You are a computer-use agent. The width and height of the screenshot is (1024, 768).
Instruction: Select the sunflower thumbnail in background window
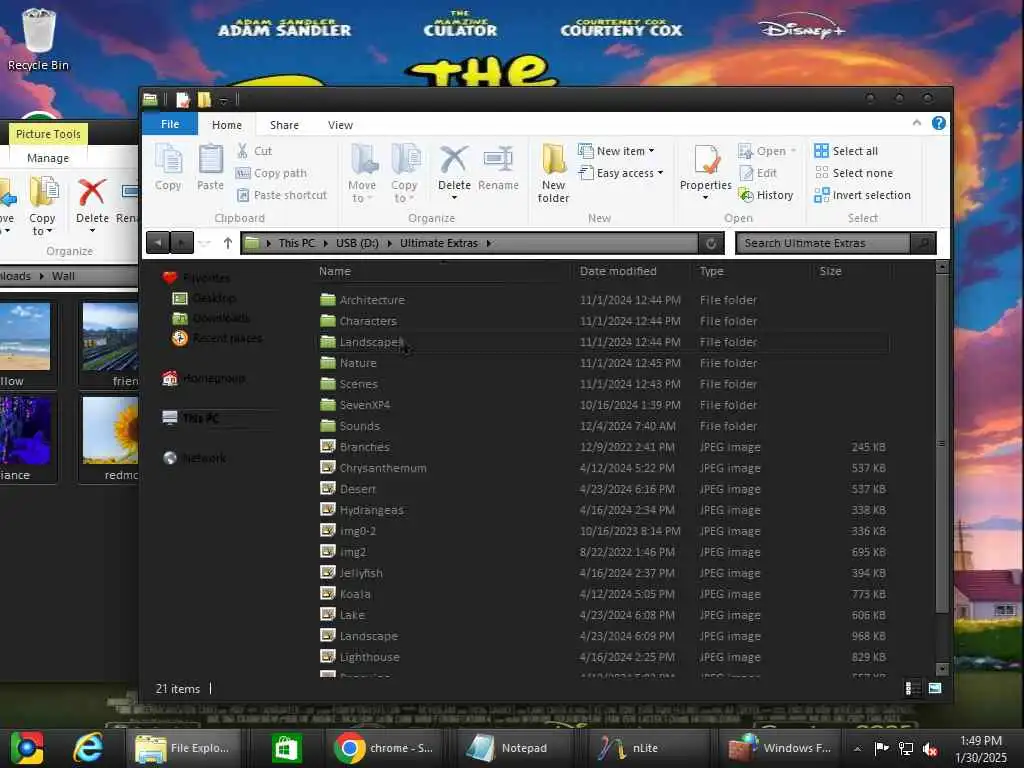[x=110, y=430]
